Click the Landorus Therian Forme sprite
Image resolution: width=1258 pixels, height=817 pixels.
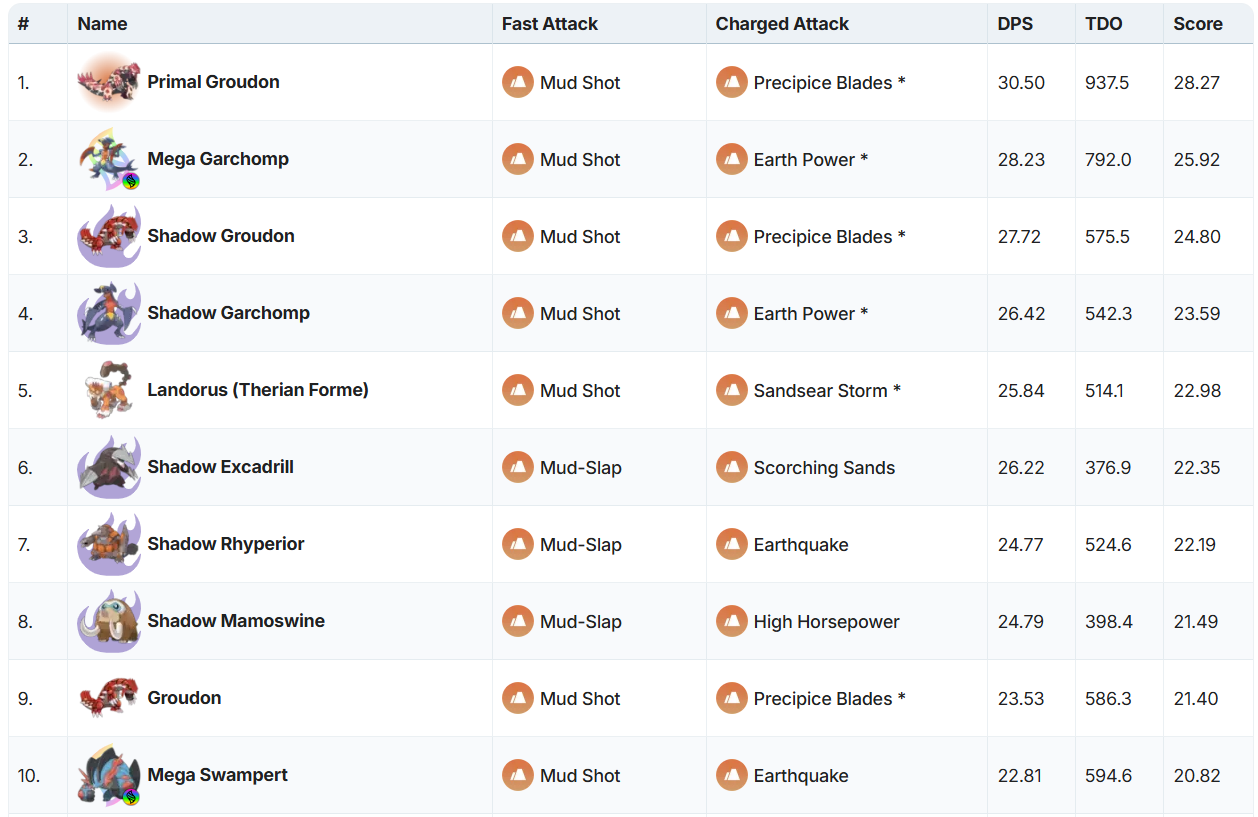(x=108, y=390)
